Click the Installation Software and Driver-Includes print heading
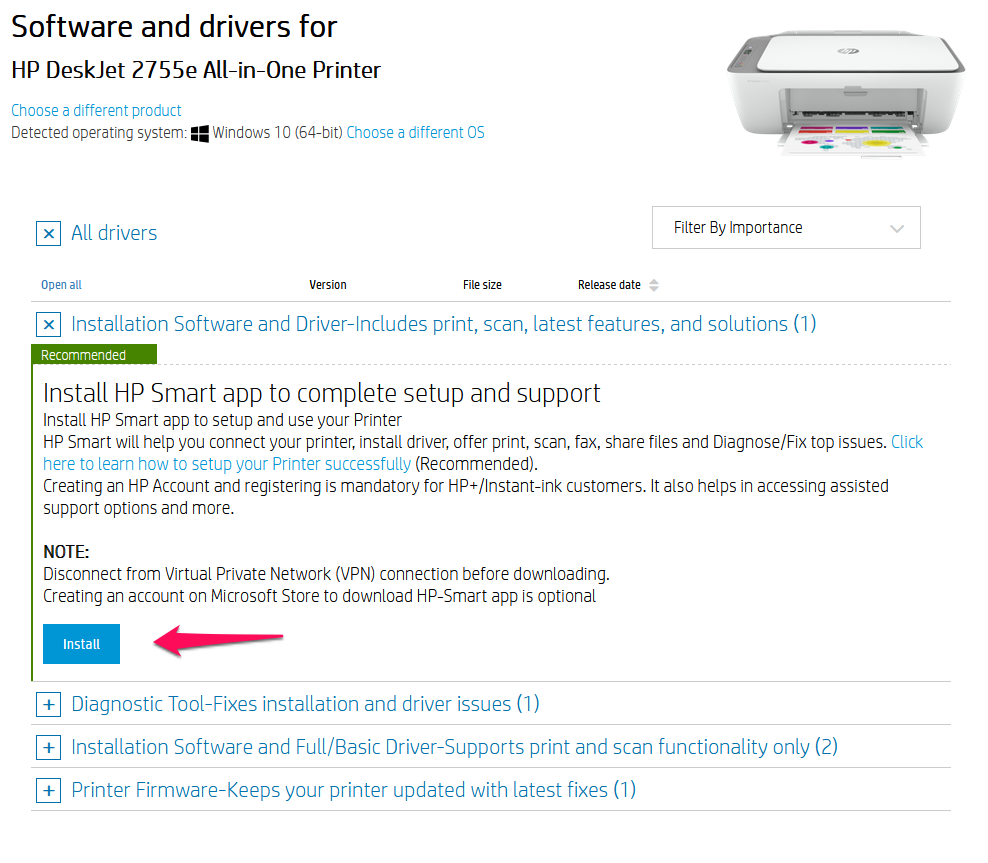Image resolution: width=988 pixels, height=863 pixels. coord(444,324)
